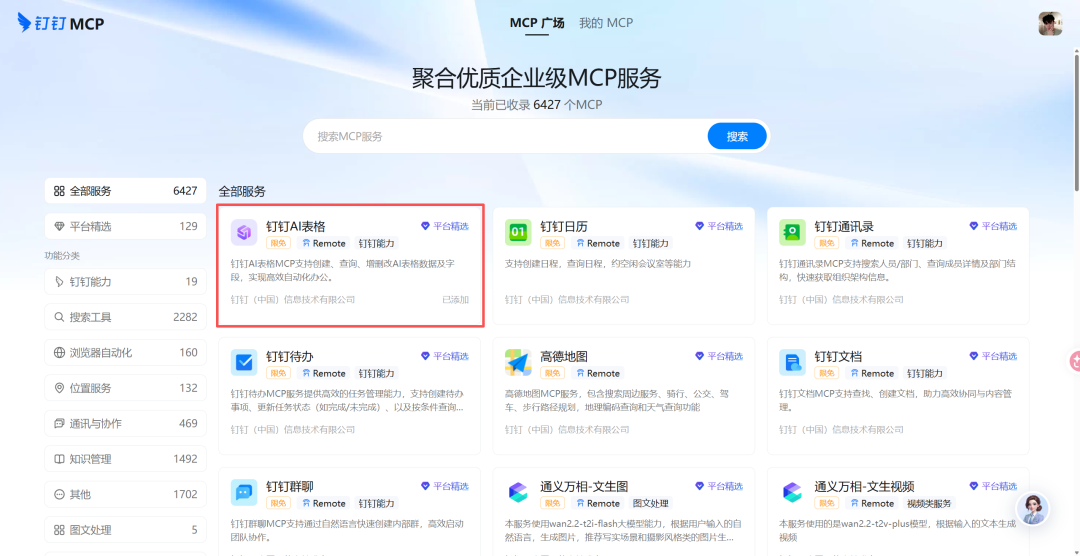Image resolution: width=1080 pixels, height=556 pixels.
Task: Open the AI assistant avatar widget
Action: pyautogui.click(x=1032, y=510)
